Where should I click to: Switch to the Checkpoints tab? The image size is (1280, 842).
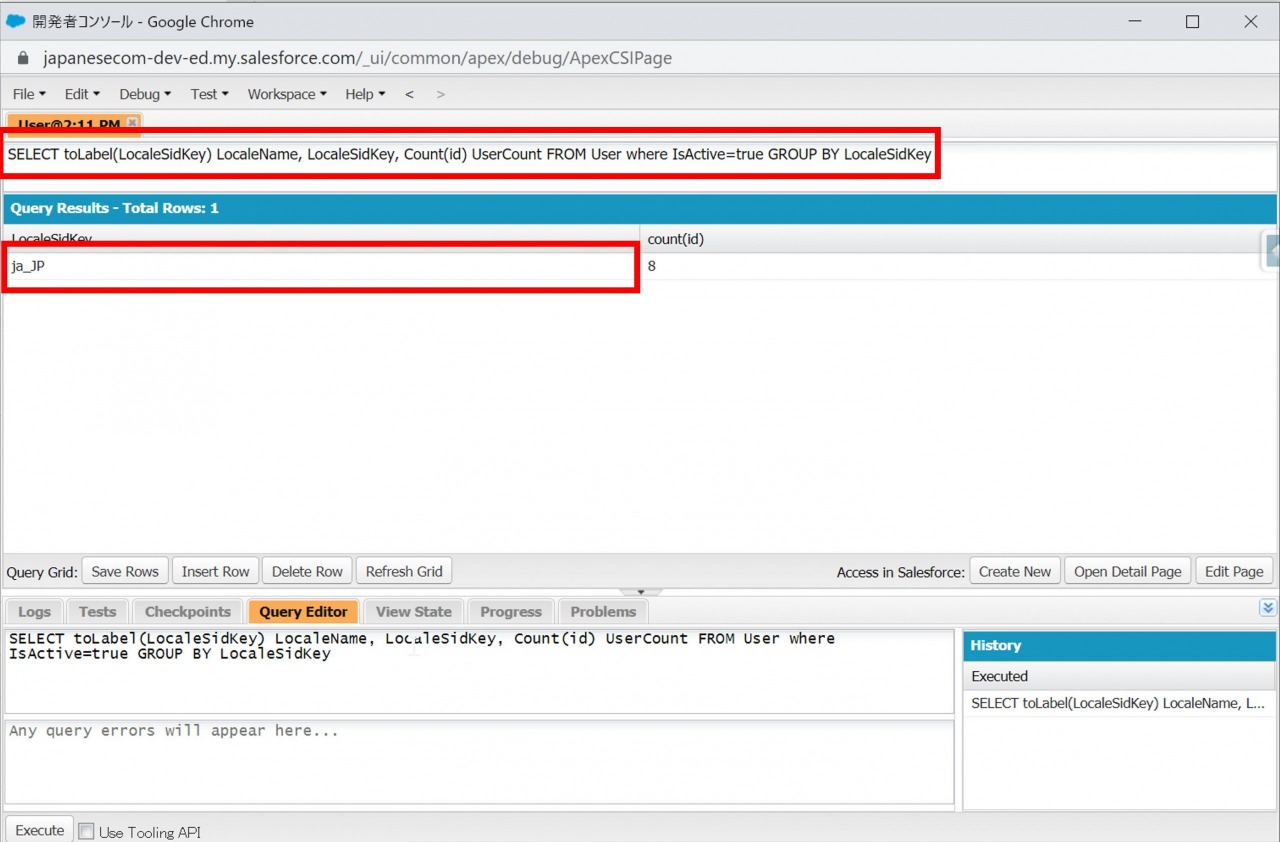coord(187,611)
